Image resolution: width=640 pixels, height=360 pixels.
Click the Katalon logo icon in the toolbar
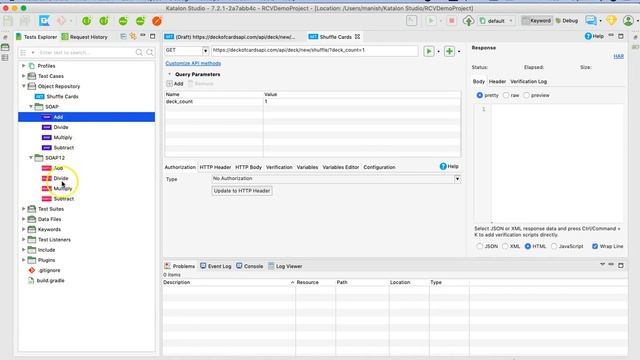coord(44,21)
